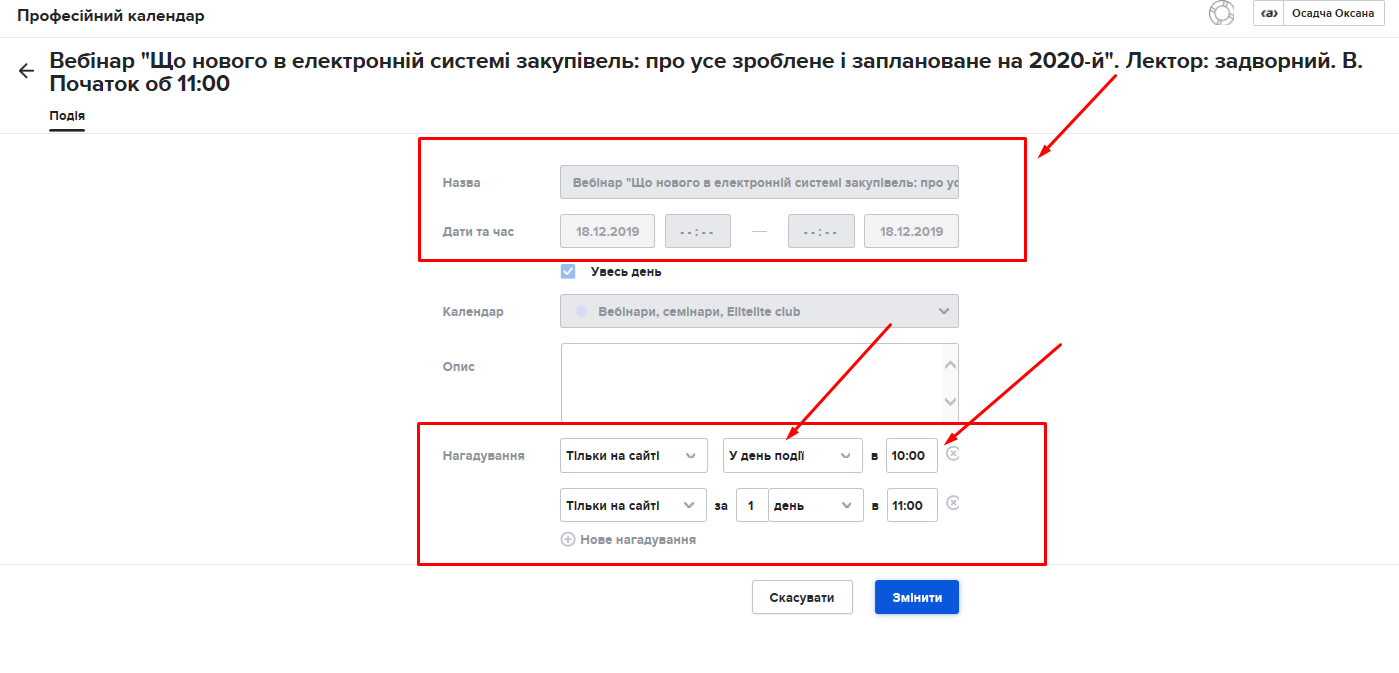Expand the день unit dropdown
Screen dimensions: 1399x673
coord(815,505)
